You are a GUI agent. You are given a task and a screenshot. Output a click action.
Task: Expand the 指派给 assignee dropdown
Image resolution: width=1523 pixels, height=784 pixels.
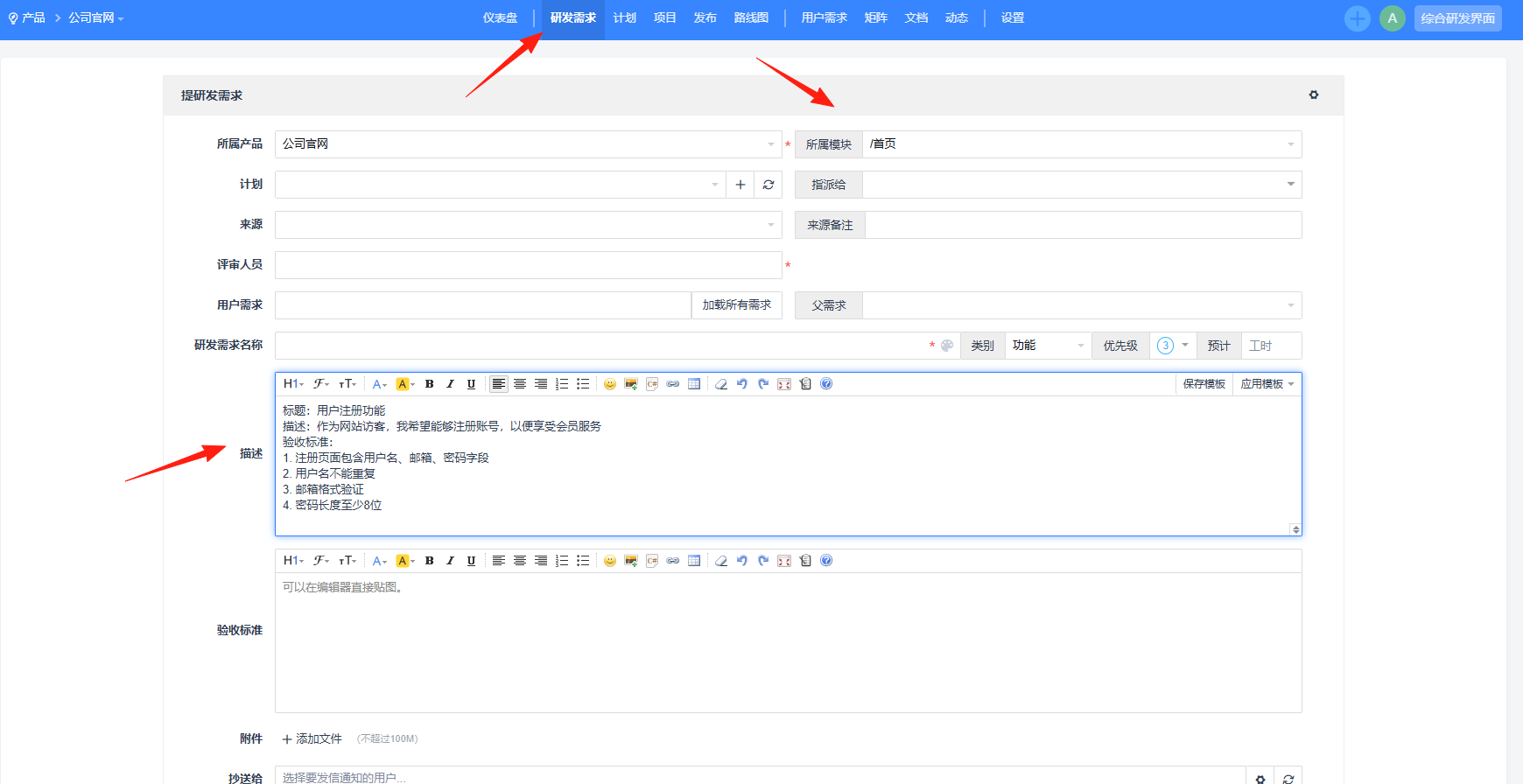1082,185
